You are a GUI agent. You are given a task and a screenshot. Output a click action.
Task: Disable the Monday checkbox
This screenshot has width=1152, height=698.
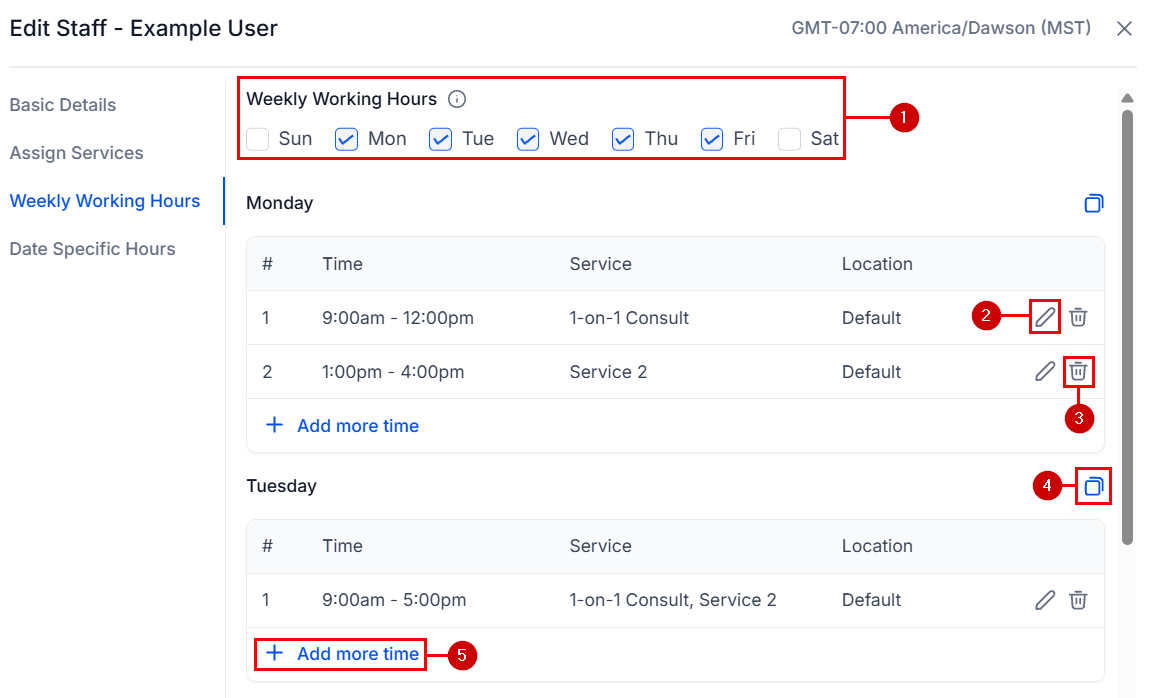tap(346, 139)
